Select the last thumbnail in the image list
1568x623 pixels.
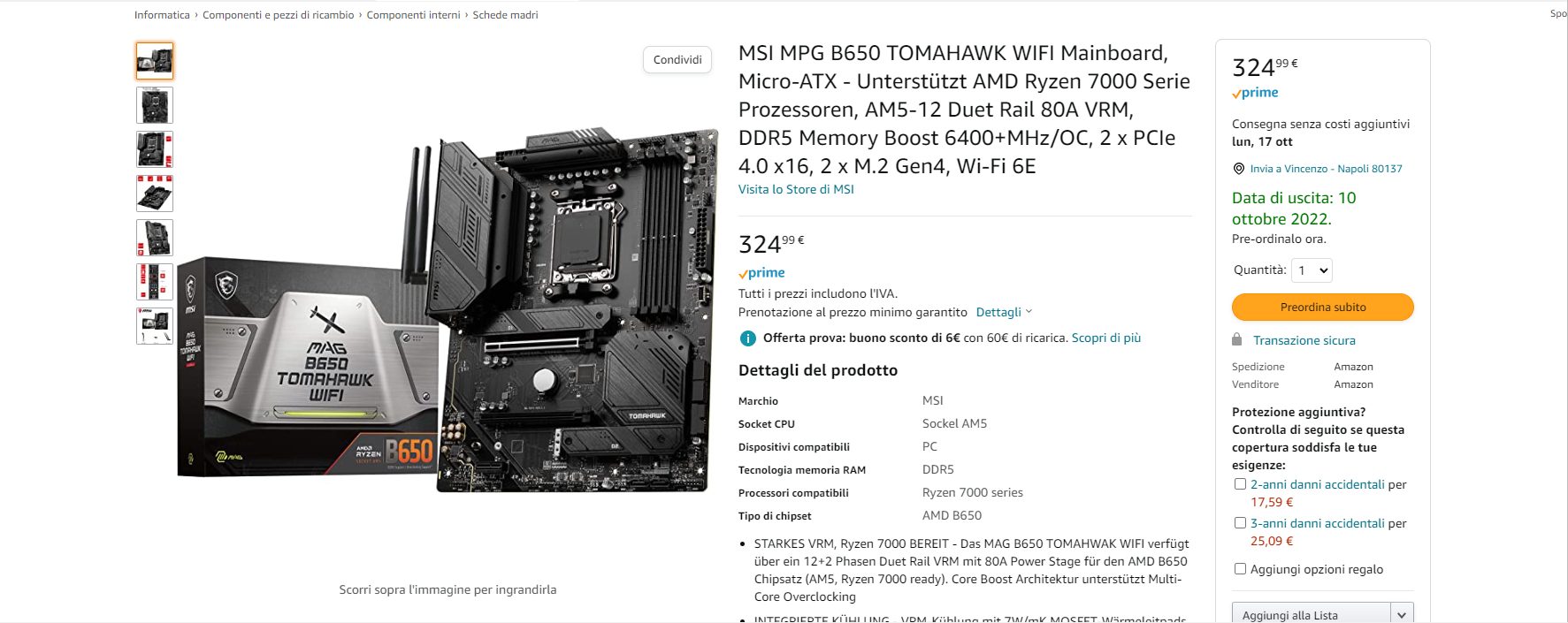click(x=155, y=326)
